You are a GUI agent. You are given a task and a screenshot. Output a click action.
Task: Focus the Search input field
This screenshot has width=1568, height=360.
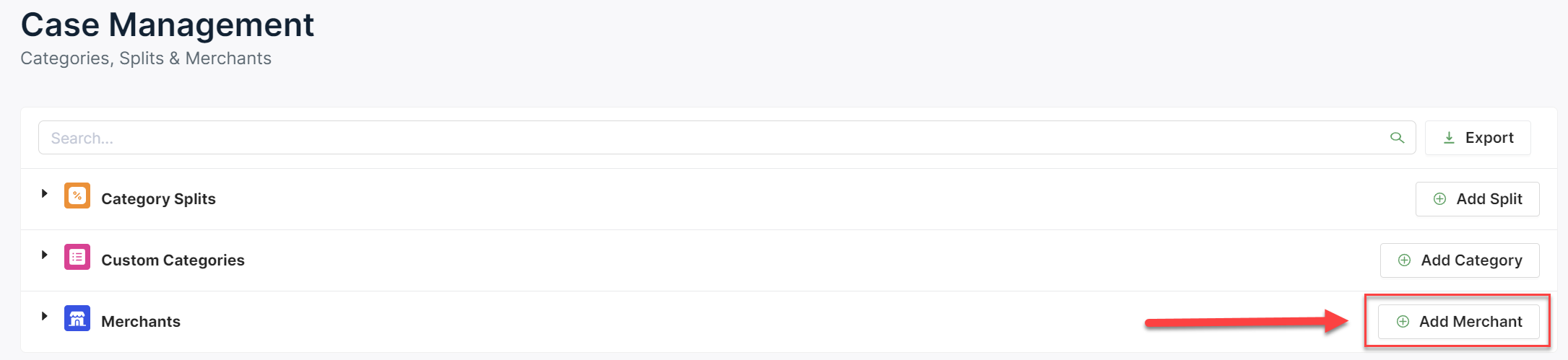coord(708,138)
